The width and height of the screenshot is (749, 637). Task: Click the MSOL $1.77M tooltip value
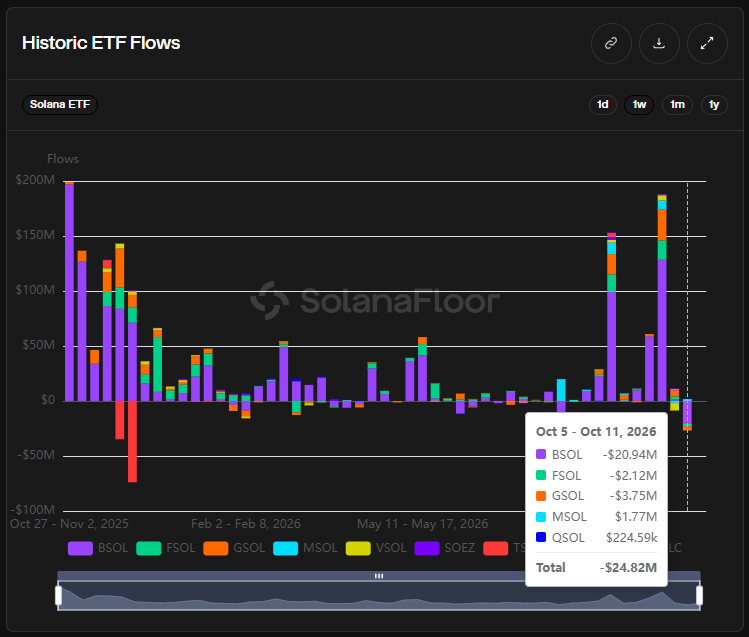636,517
